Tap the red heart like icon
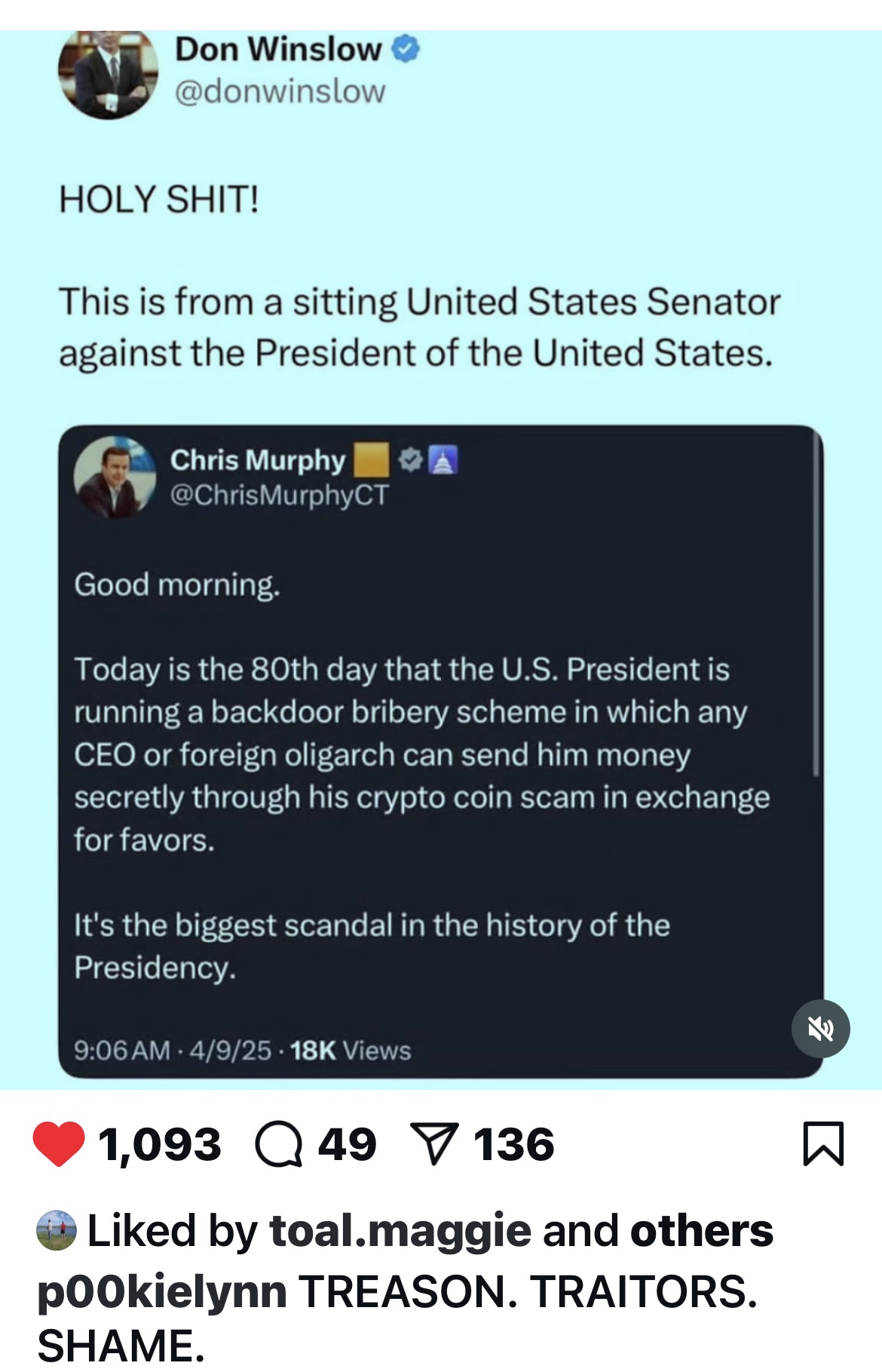 (x=59, y=1144)
